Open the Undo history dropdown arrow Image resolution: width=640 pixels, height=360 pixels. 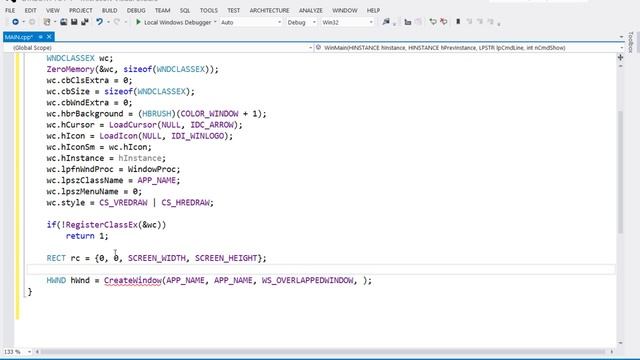coord(108,22)
